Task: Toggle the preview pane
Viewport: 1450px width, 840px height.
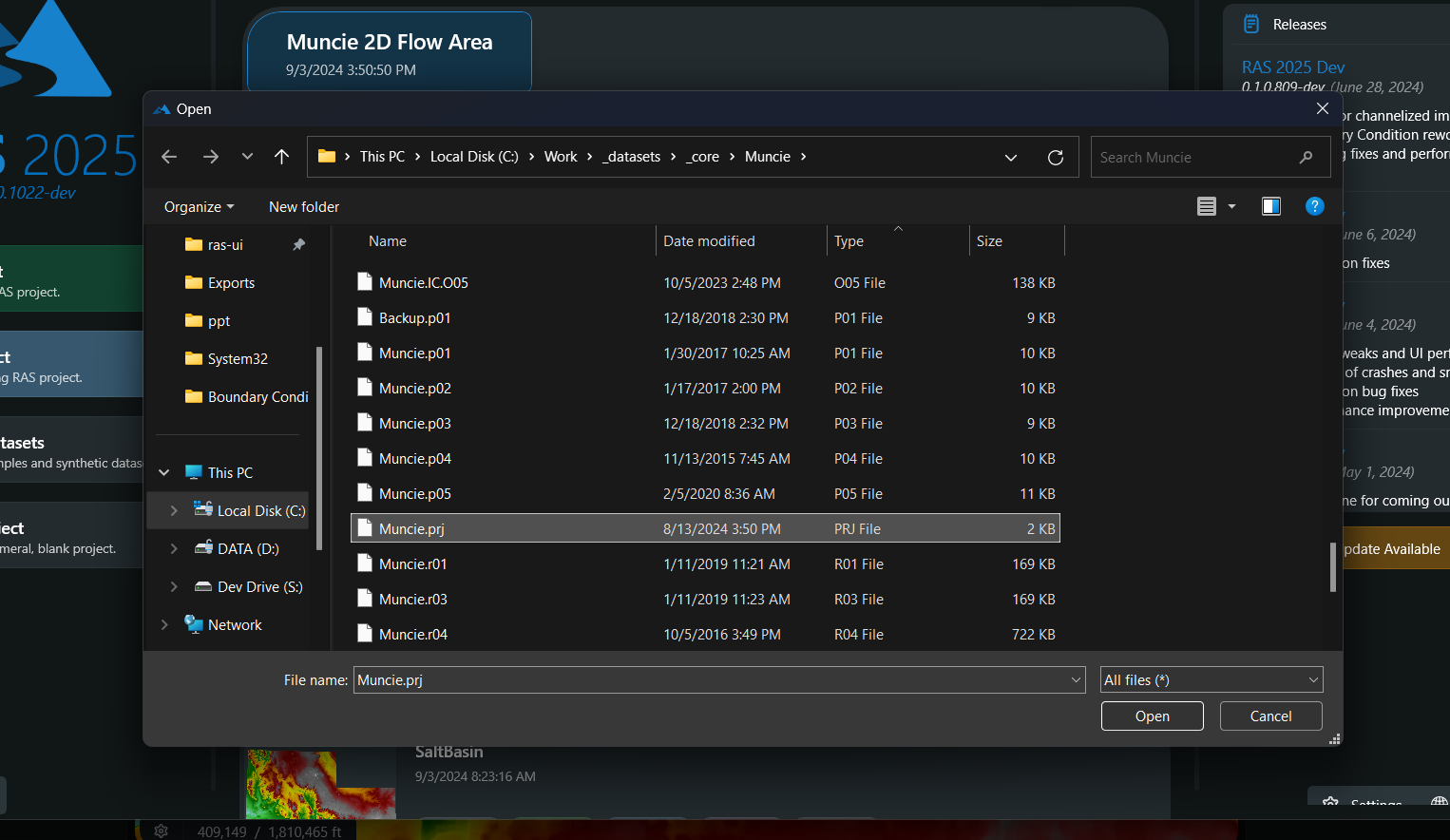Action: coord(1270,206)
